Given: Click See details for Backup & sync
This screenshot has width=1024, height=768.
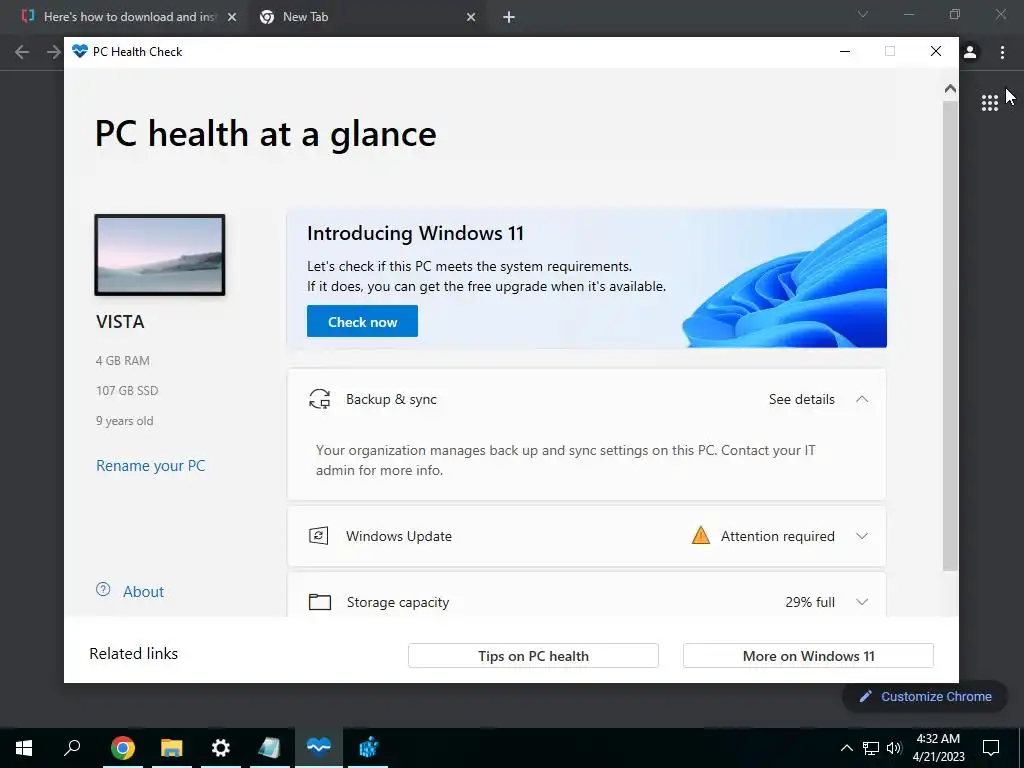Looking at the screenshot, I should click(x=801, y=399).
